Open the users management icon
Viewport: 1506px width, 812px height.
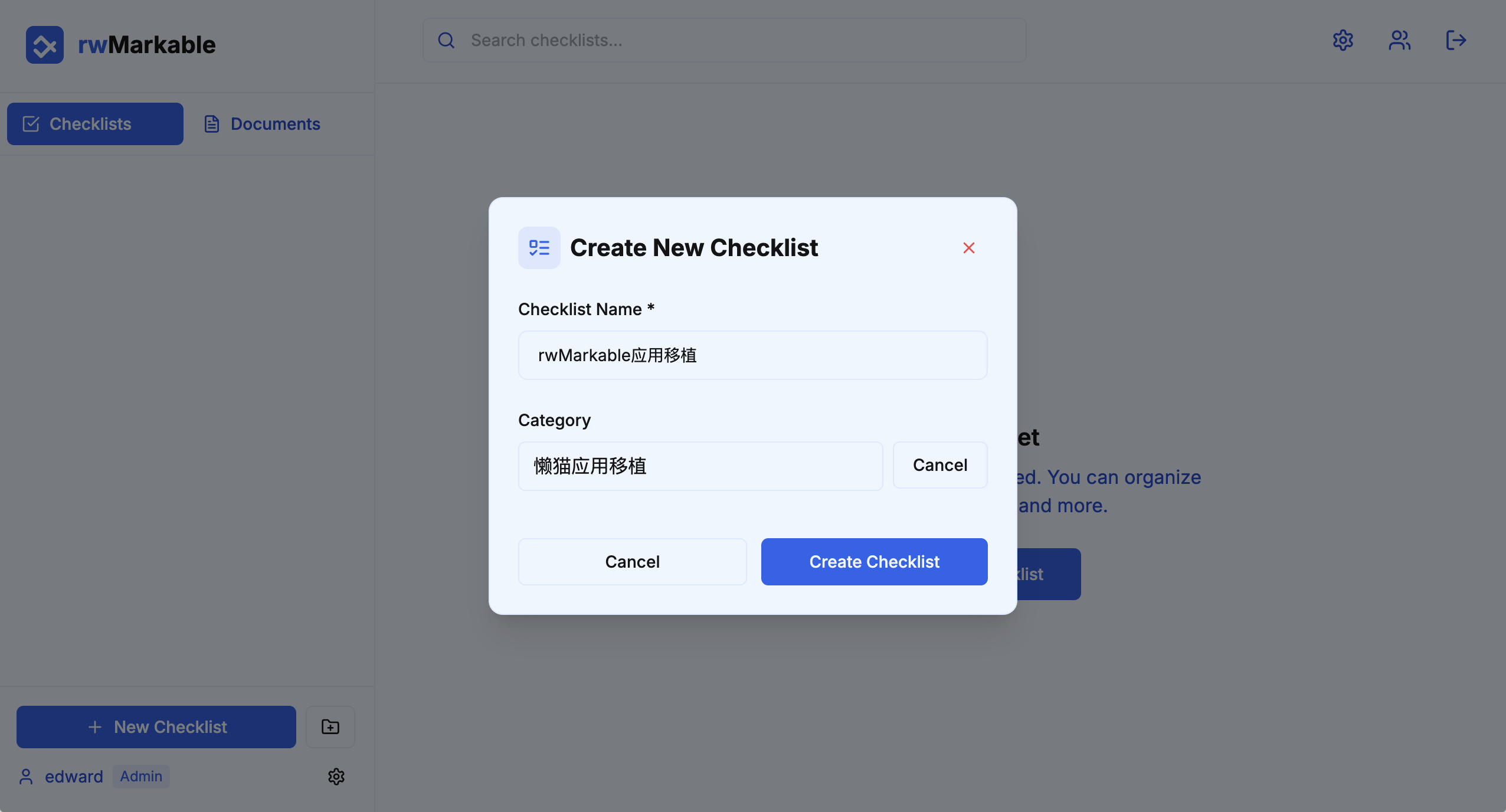pyautogui.click(x=1399, y=40)
